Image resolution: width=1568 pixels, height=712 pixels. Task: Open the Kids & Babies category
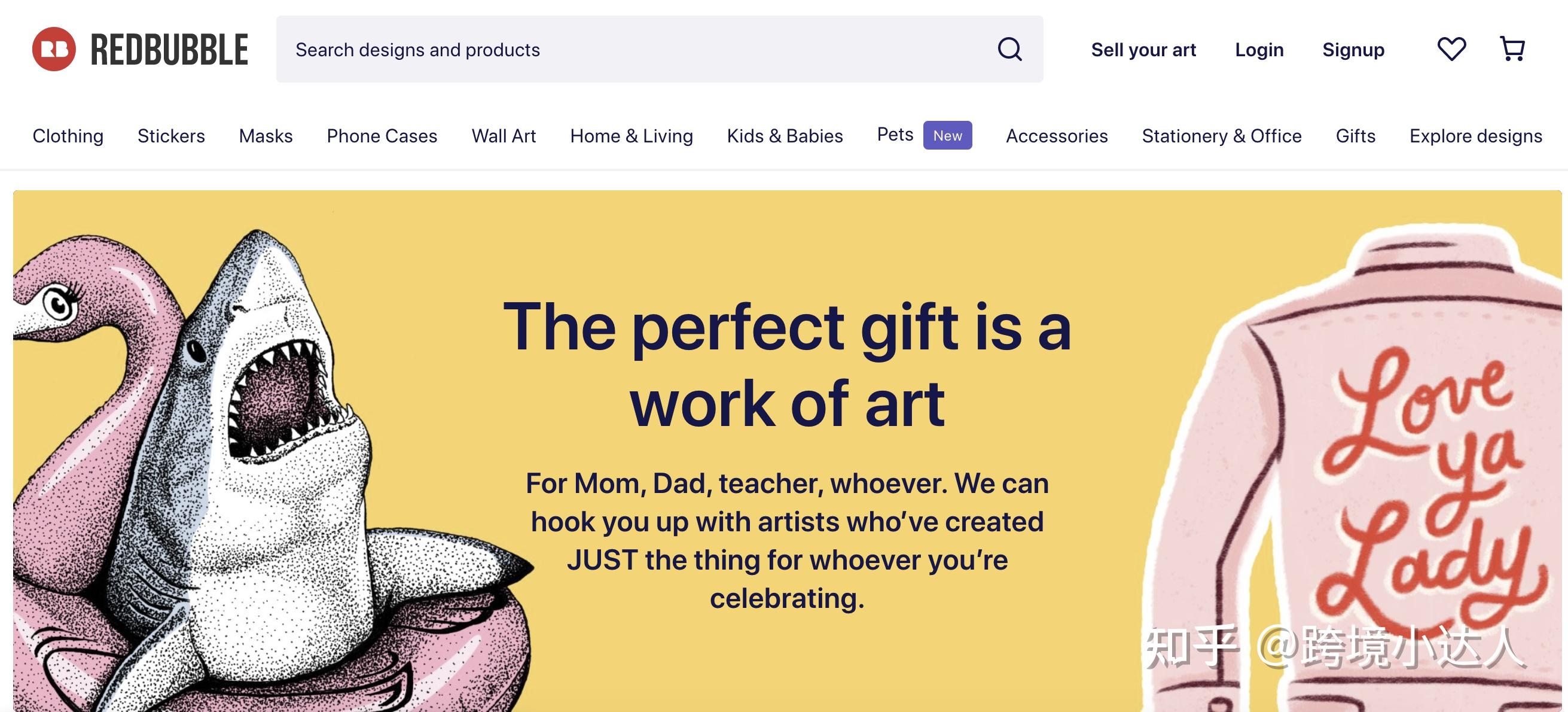coord(785,136)
